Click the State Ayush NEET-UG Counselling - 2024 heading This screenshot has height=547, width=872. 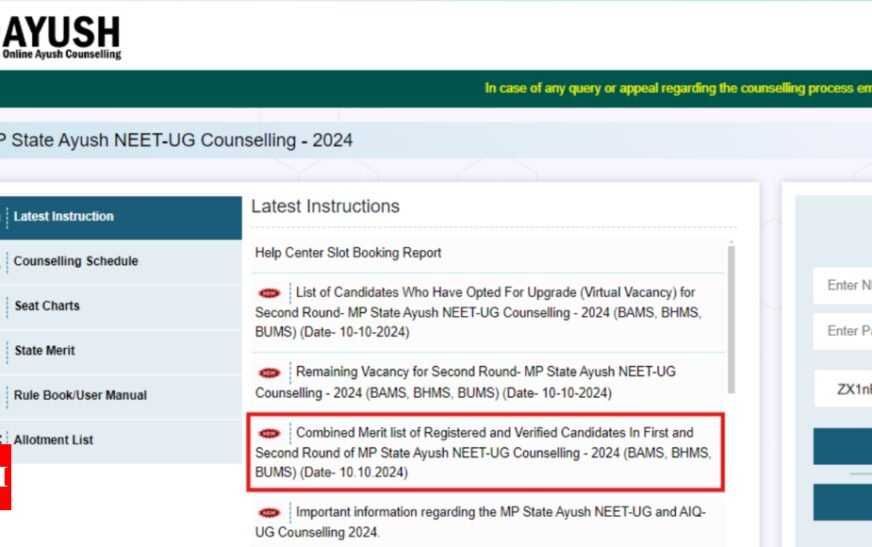pyautogui.click(x=176, y=140)
